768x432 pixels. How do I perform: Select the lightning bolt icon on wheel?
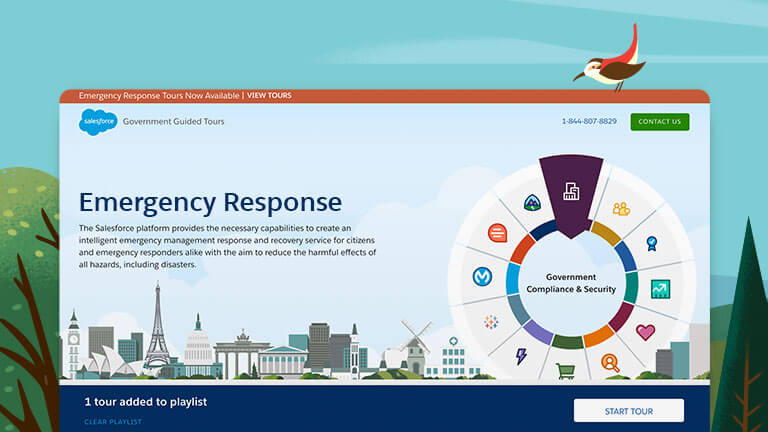tap(521, 356)
